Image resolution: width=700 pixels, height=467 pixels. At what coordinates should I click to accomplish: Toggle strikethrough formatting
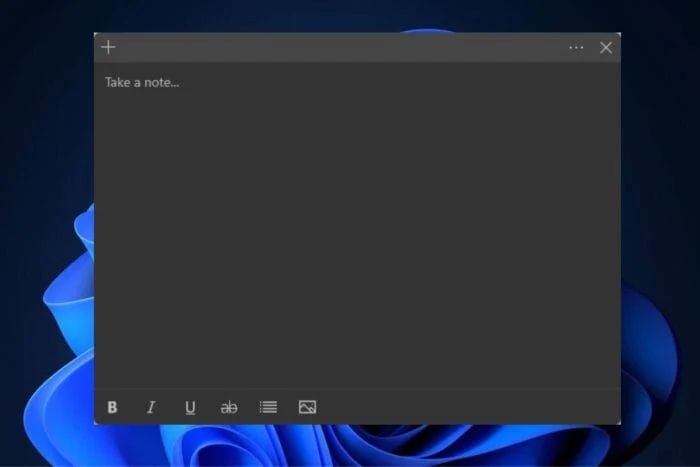point(229,407)
